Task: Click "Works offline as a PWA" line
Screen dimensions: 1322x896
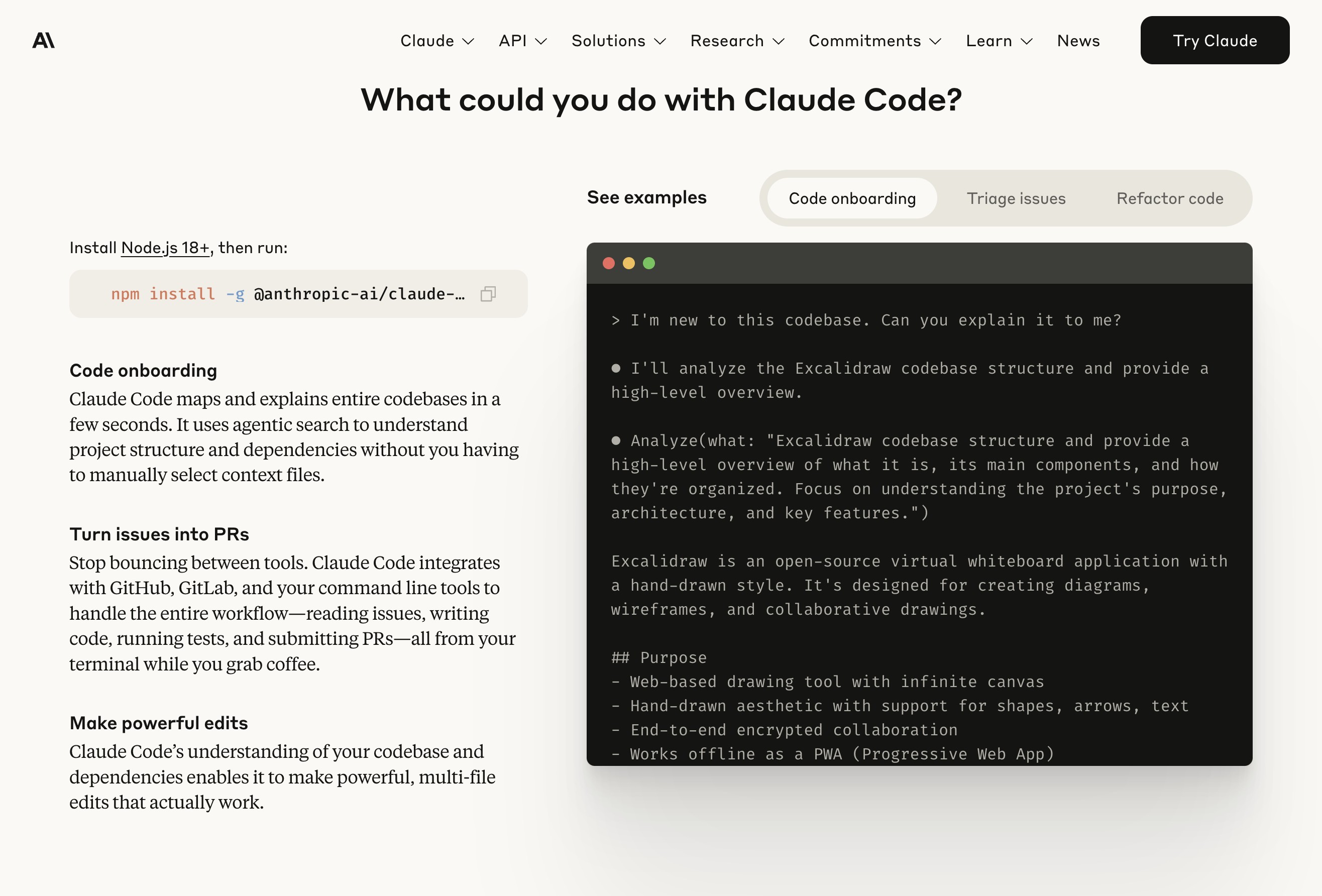Action: pyautogui.click(x=833, y=754)
